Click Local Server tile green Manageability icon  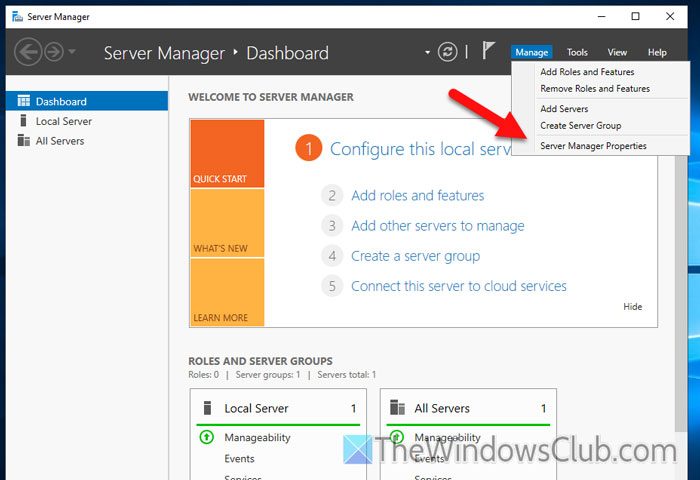(x=207, y=437)
